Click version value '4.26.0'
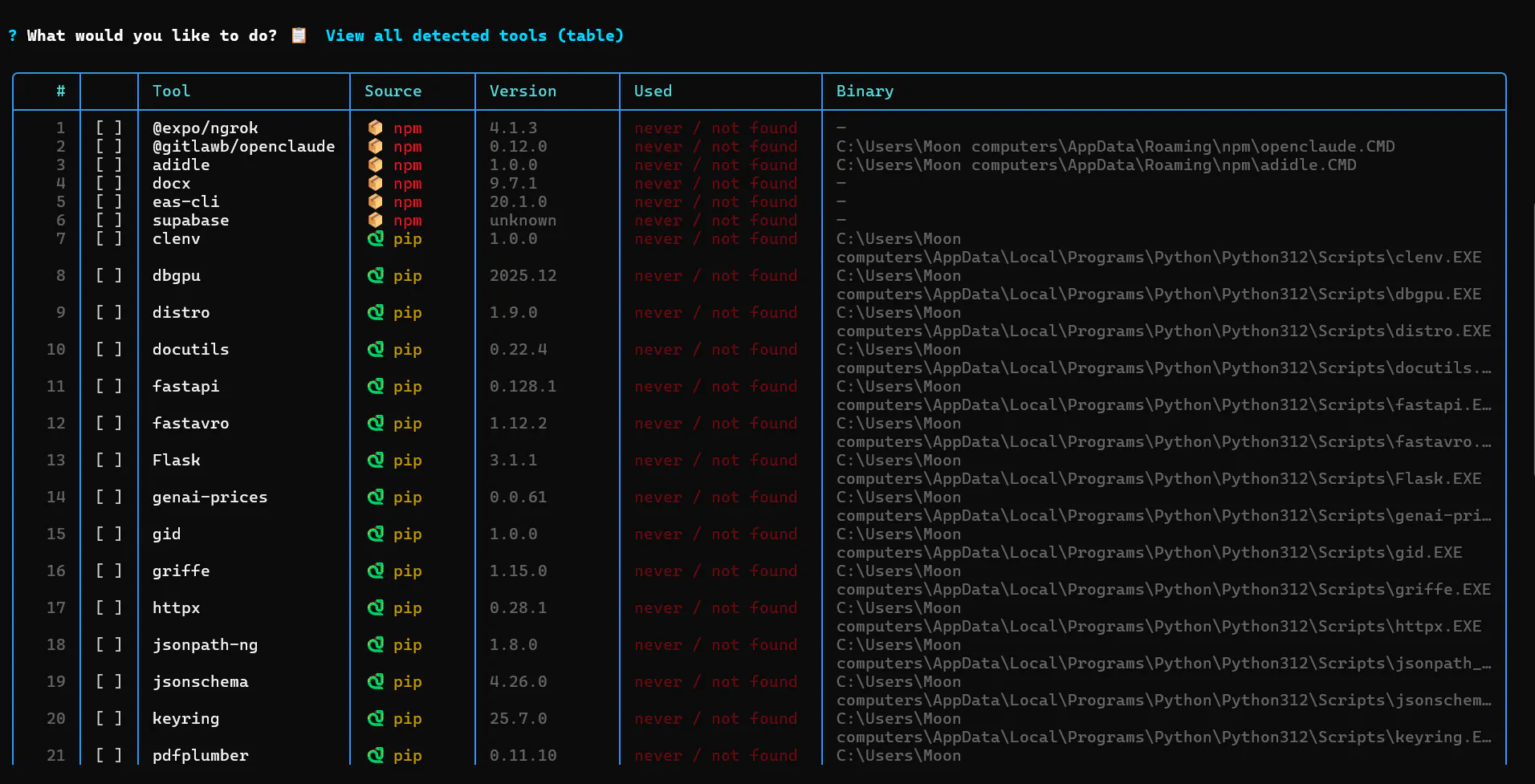The width and height of the screenshot is (1535, 784). click(x=518, y=681)
